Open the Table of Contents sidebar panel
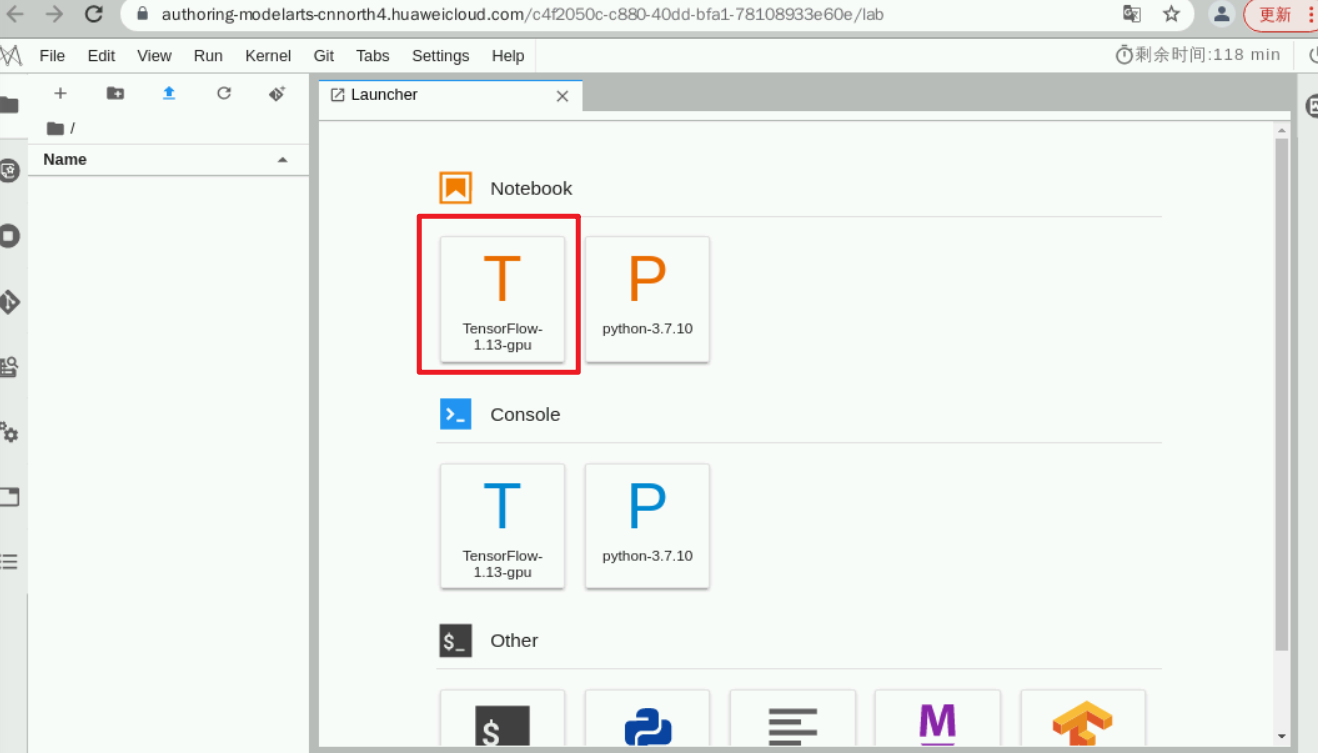 pos(9,562)
